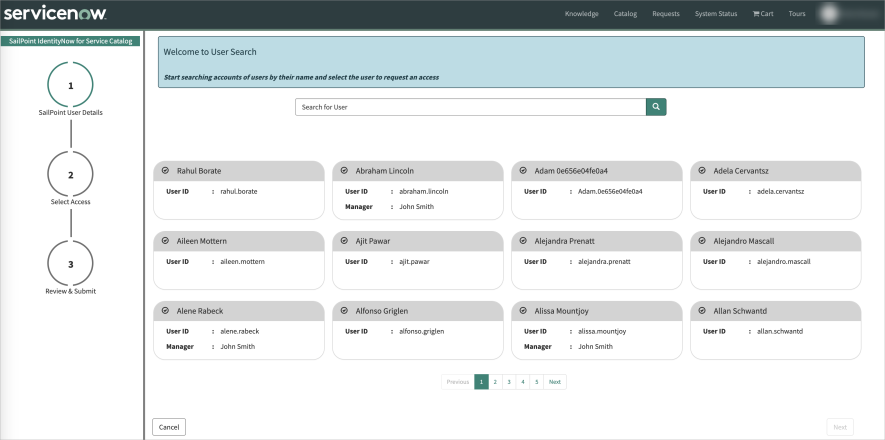Click check icon on Allan Schwantd card
Image resolution: width=885 pixels, height=440 pixels.
[702, 310]
